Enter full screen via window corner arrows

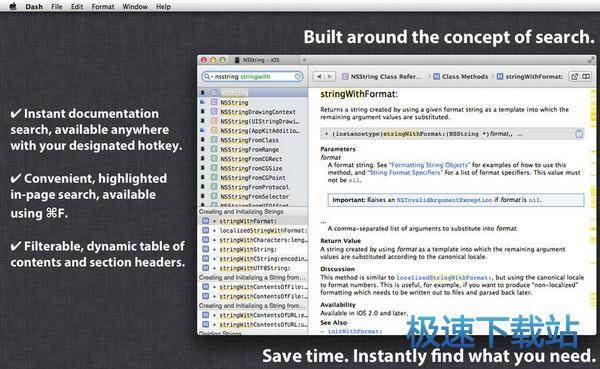[x=591, y=60]
